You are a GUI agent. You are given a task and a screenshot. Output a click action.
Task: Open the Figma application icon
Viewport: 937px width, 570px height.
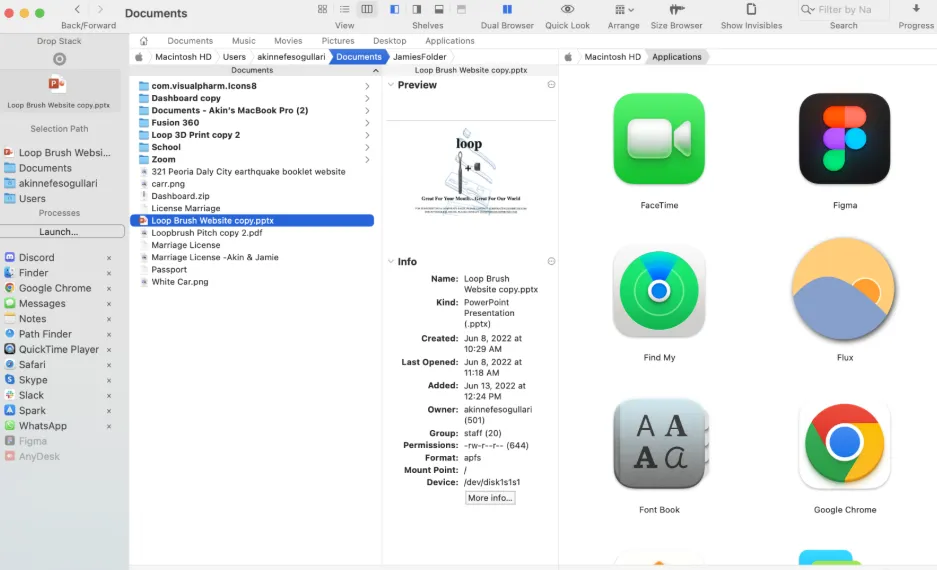(x=844, y=139)
